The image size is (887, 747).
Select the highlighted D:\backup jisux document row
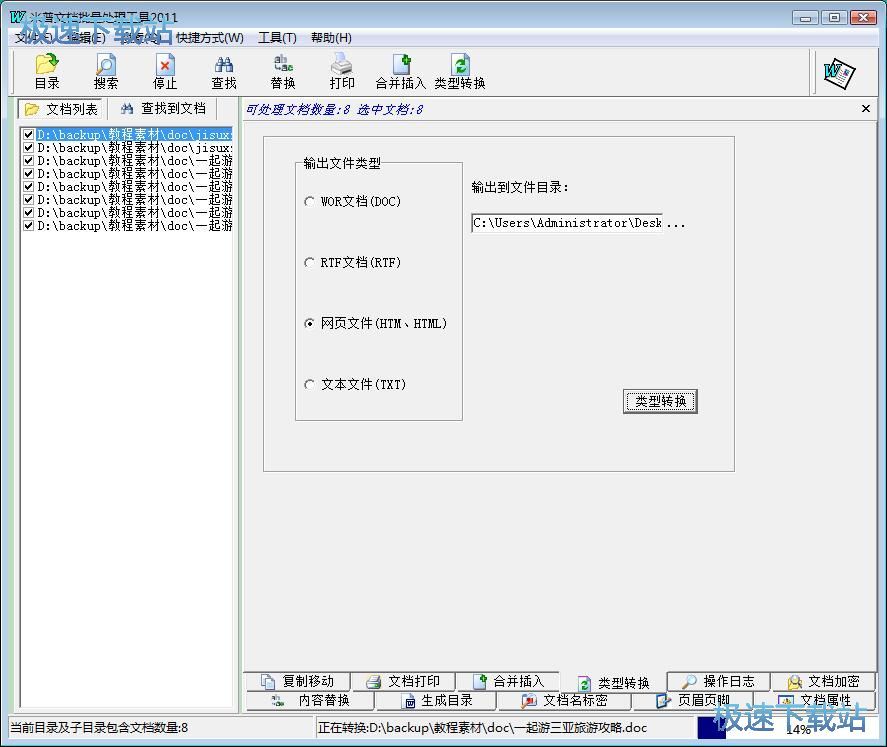point(134,135)
